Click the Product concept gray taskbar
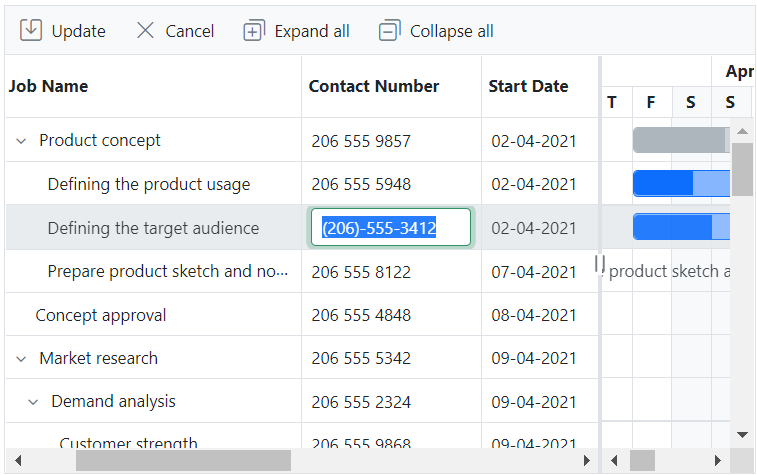Viewport: 757px width, 475px height. 680,141
